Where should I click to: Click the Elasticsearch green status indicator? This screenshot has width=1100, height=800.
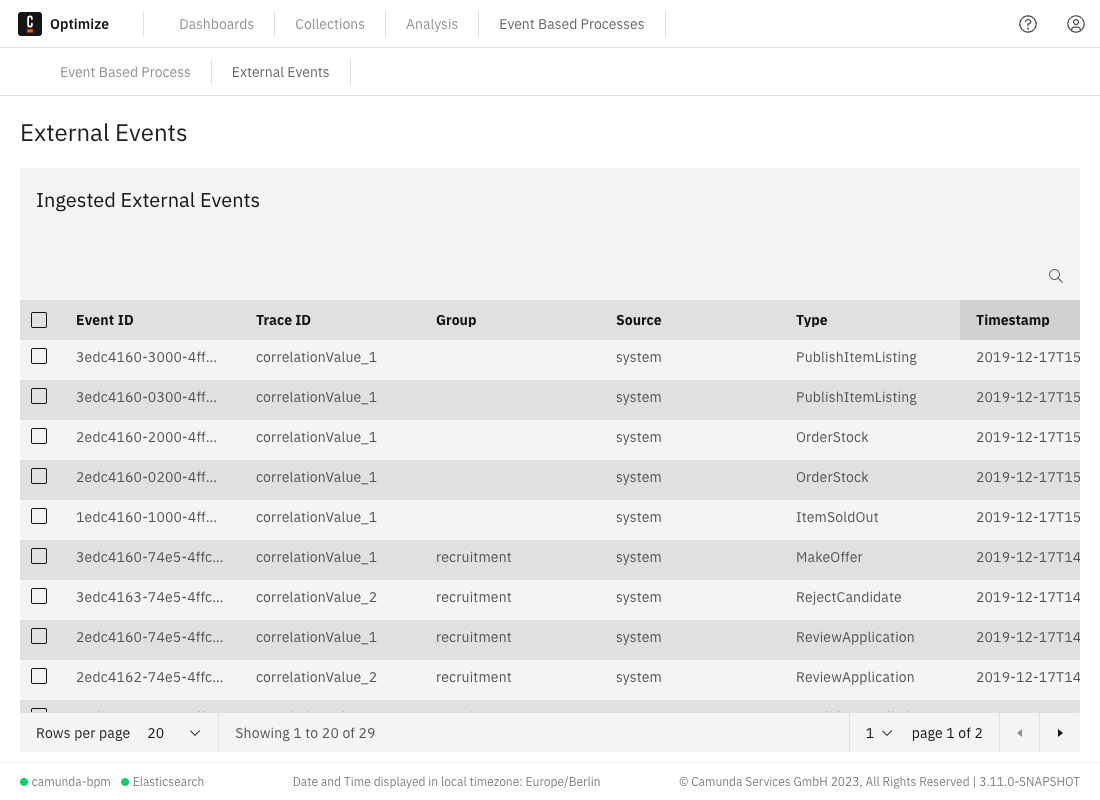click(125, 782)
